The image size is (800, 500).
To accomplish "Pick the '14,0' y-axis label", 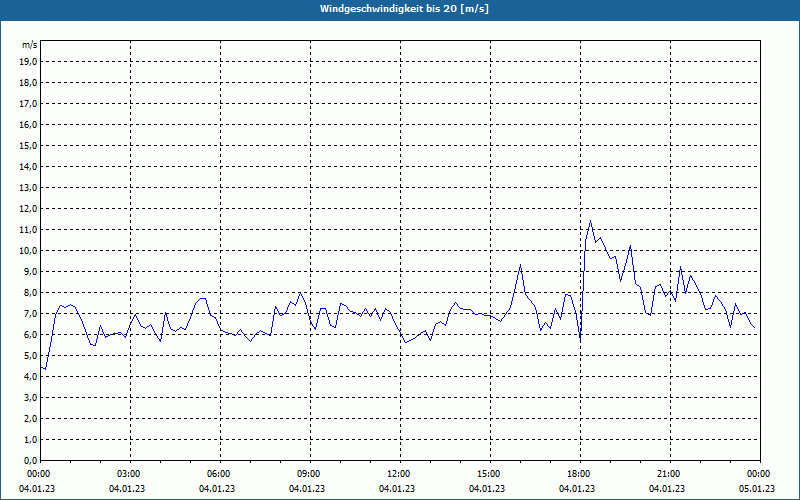I will coord(29,166).
